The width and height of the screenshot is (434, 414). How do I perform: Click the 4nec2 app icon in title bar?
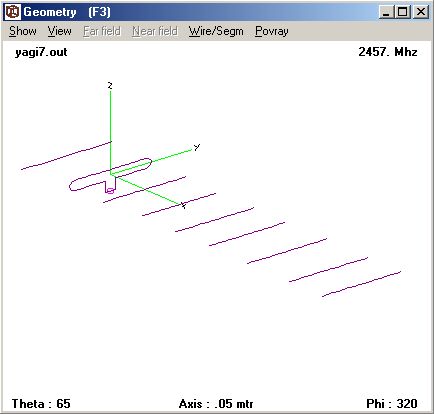click(13, 12)
